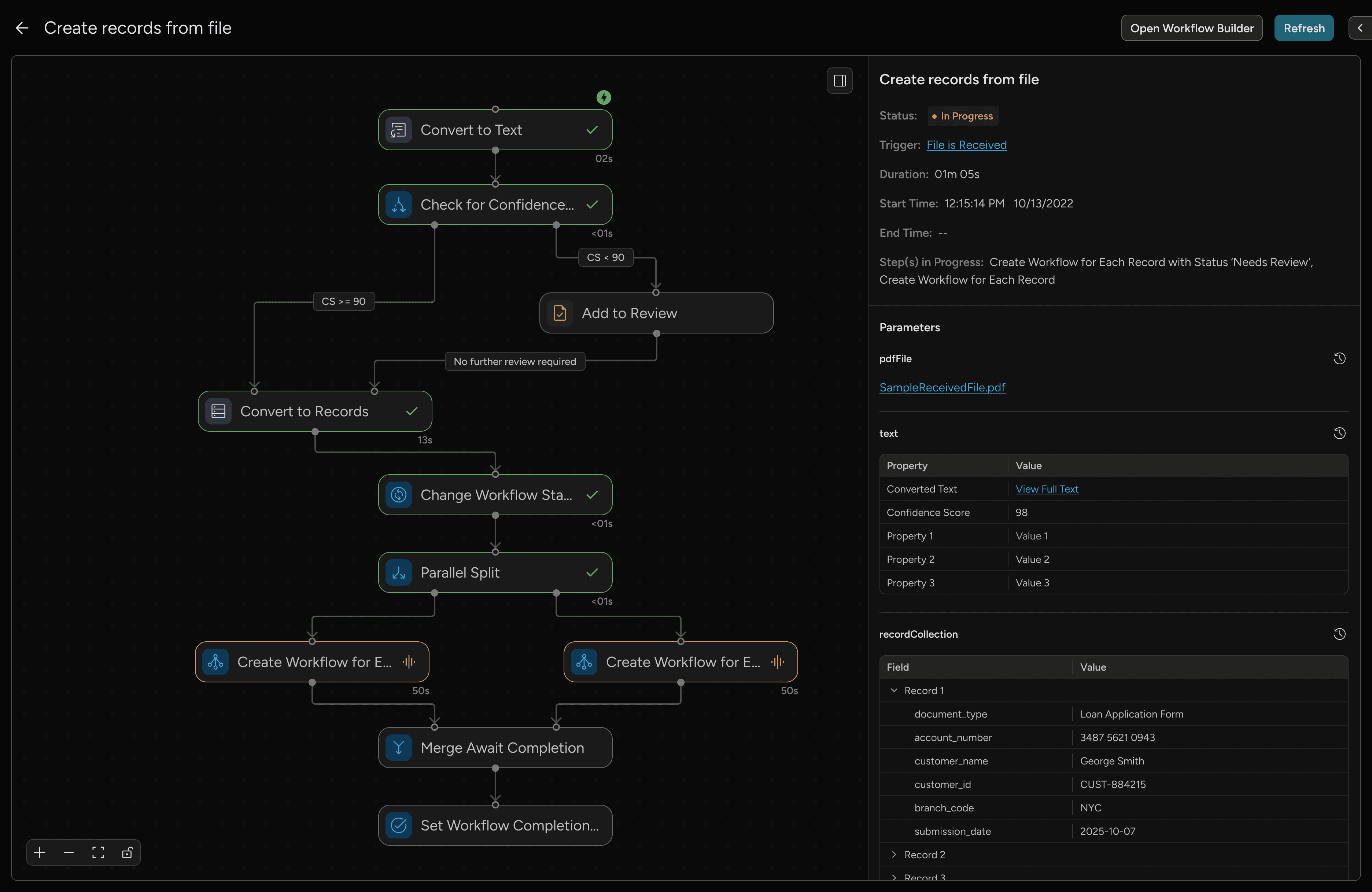This screenshot has height=892, width=1372.
Task: Collapse the details panel with the chevron
Action: click(x=1359, y=28)
